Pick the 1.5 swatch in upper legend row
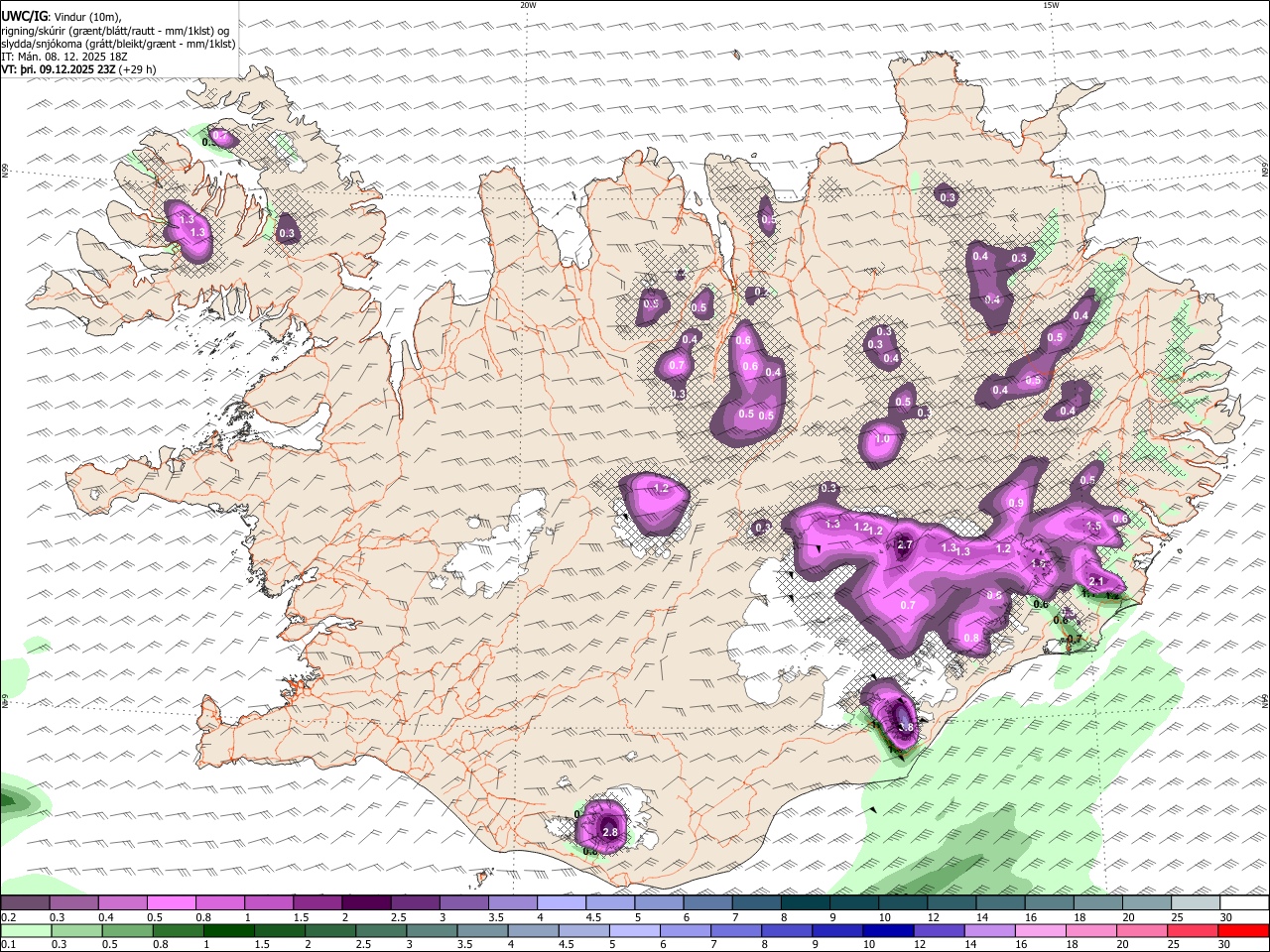Viewport: 1270px width, 952px height. click(x=317, y=902)
